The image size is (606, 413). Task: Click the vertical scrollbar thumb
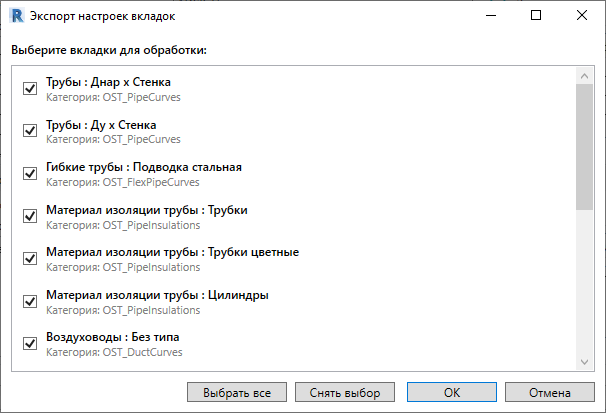click(x=584, y=147)
